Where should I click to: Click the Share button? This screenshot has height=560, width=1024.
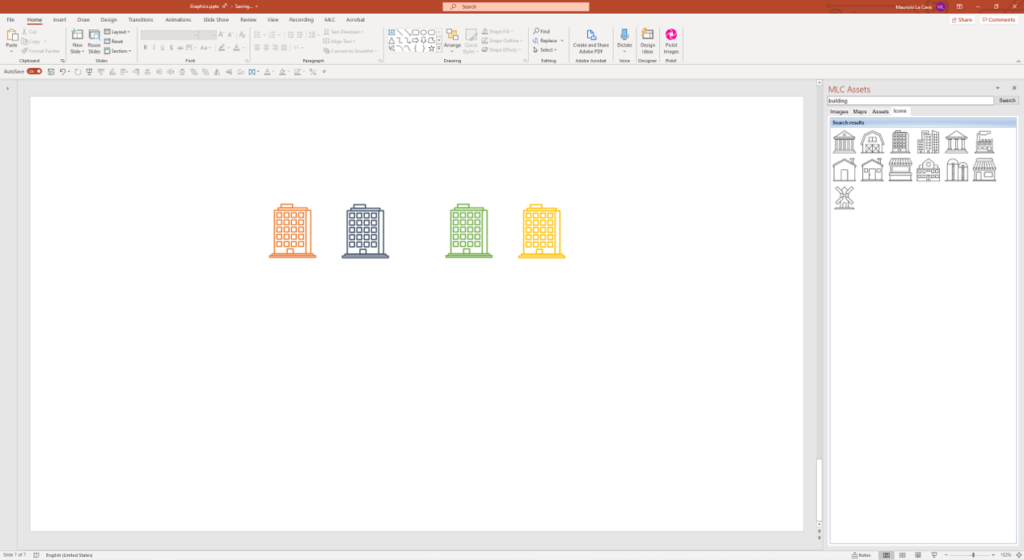tap(961, 20)
